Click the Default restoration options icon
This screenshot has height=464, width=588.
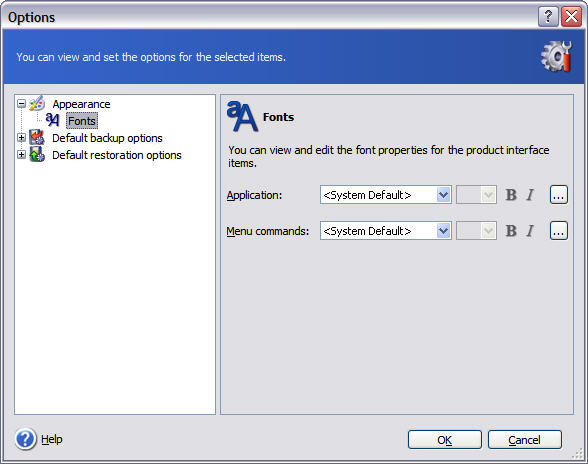(37, 155)
